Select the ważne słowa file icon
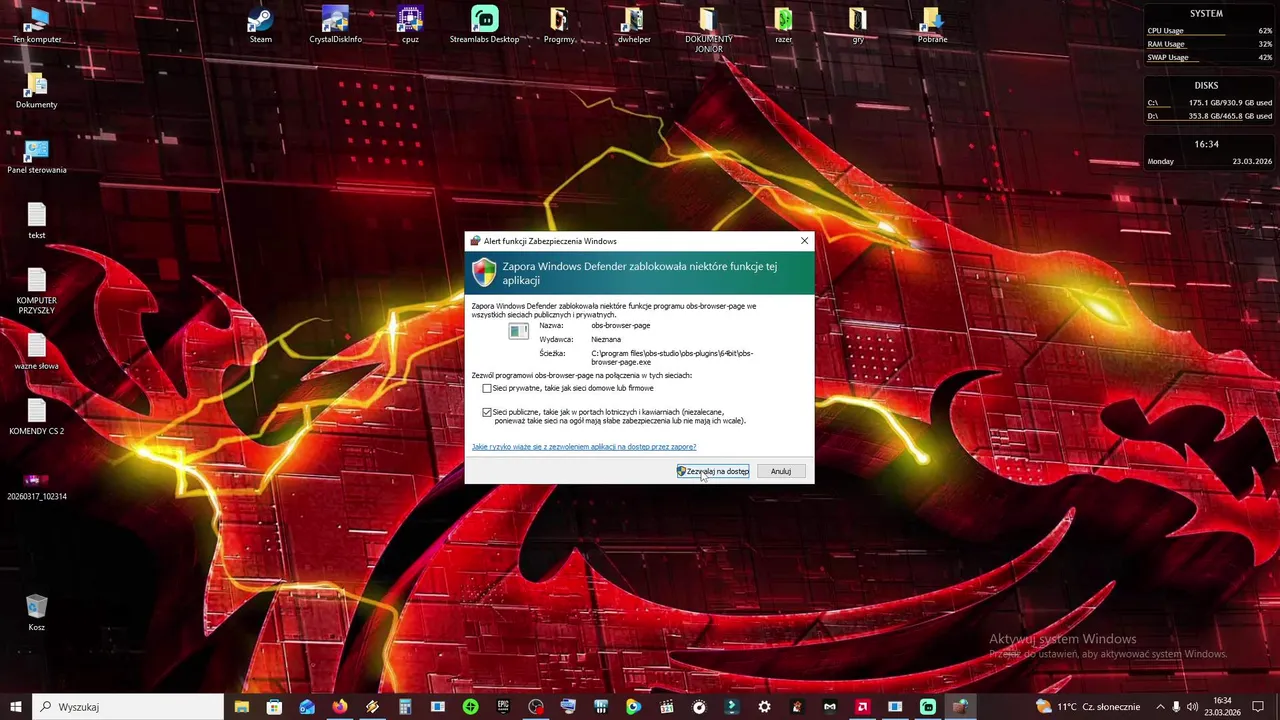1280x720 pixels. coord(37,352)
